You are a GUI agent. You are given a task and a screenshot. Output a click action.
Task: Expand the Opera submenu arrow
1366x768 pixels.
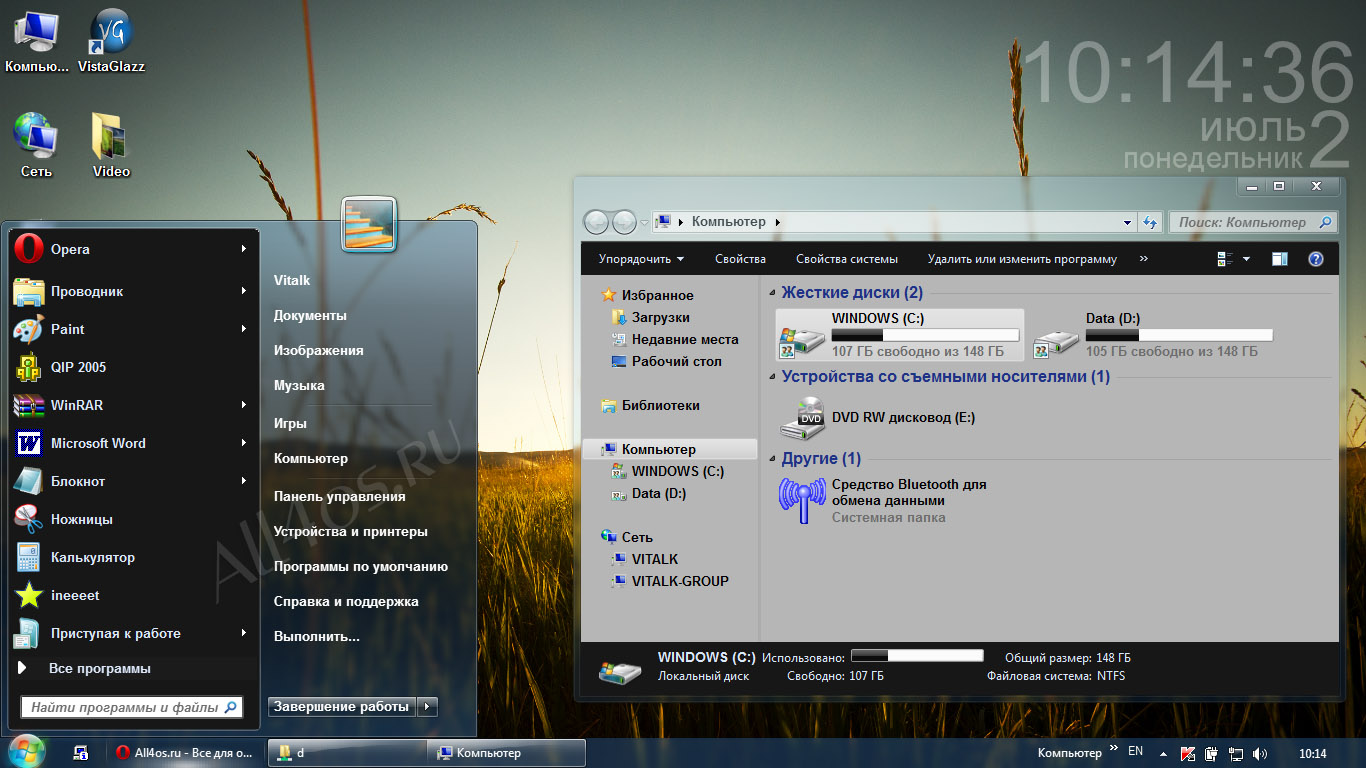tap(244, 249)
